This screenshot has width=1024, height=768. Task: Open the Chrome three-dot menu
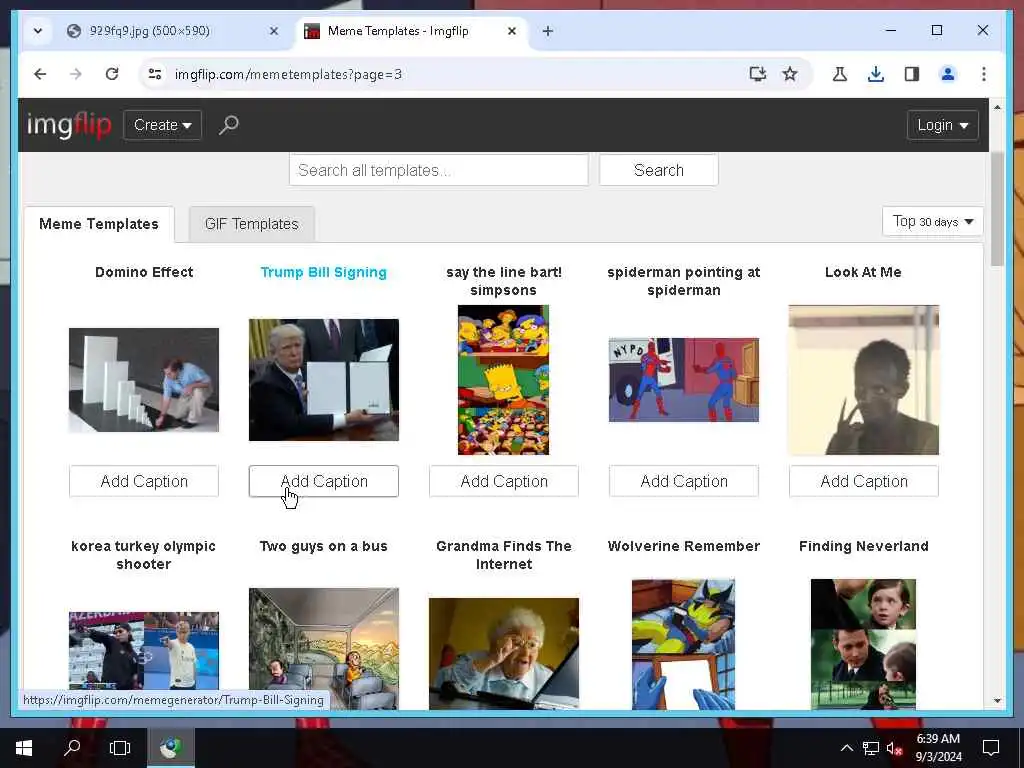tap(984, 74)
